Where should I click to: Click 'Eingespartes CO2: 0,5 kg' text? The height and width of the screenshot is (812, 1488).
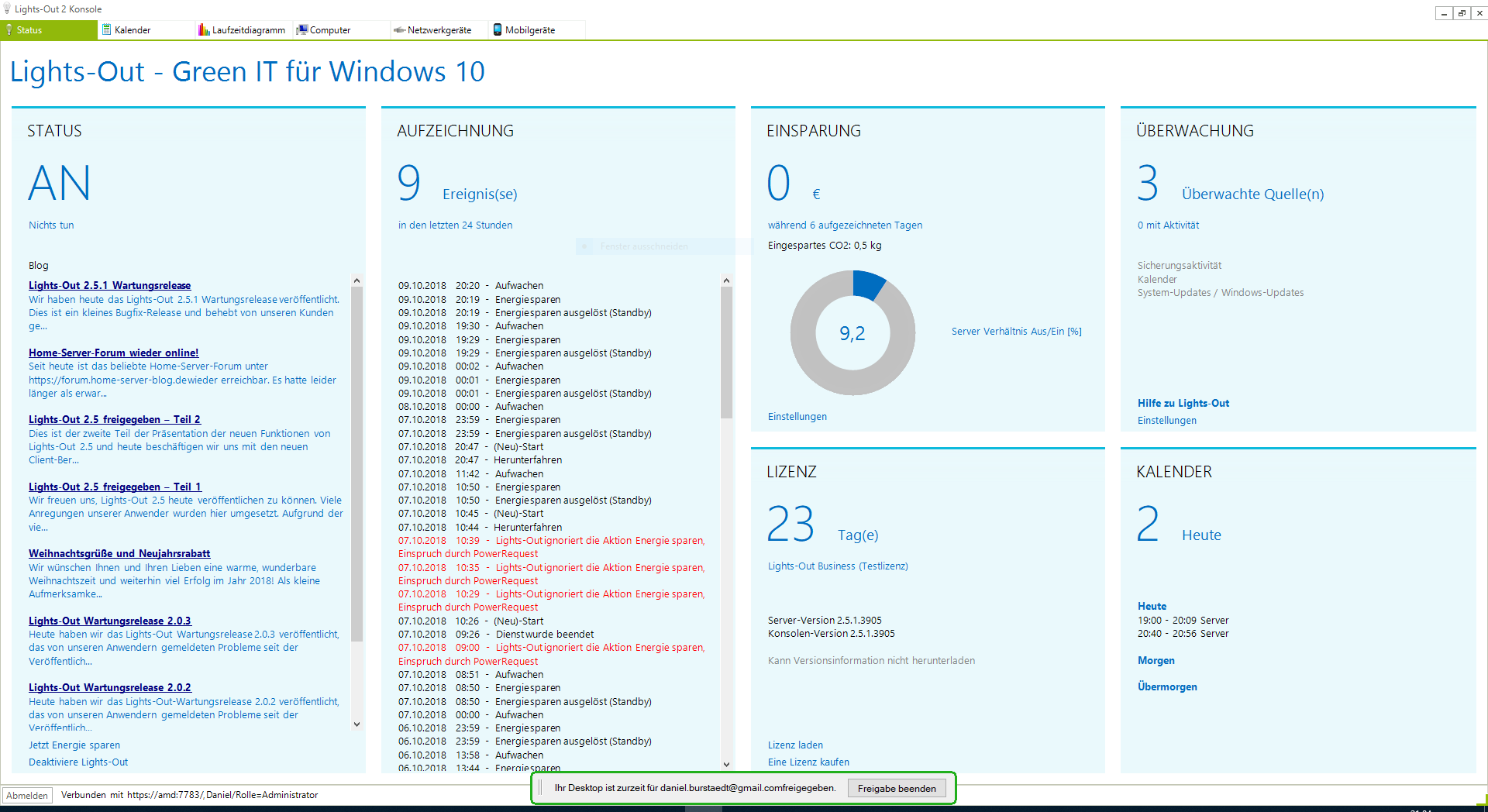click(825, 245)
